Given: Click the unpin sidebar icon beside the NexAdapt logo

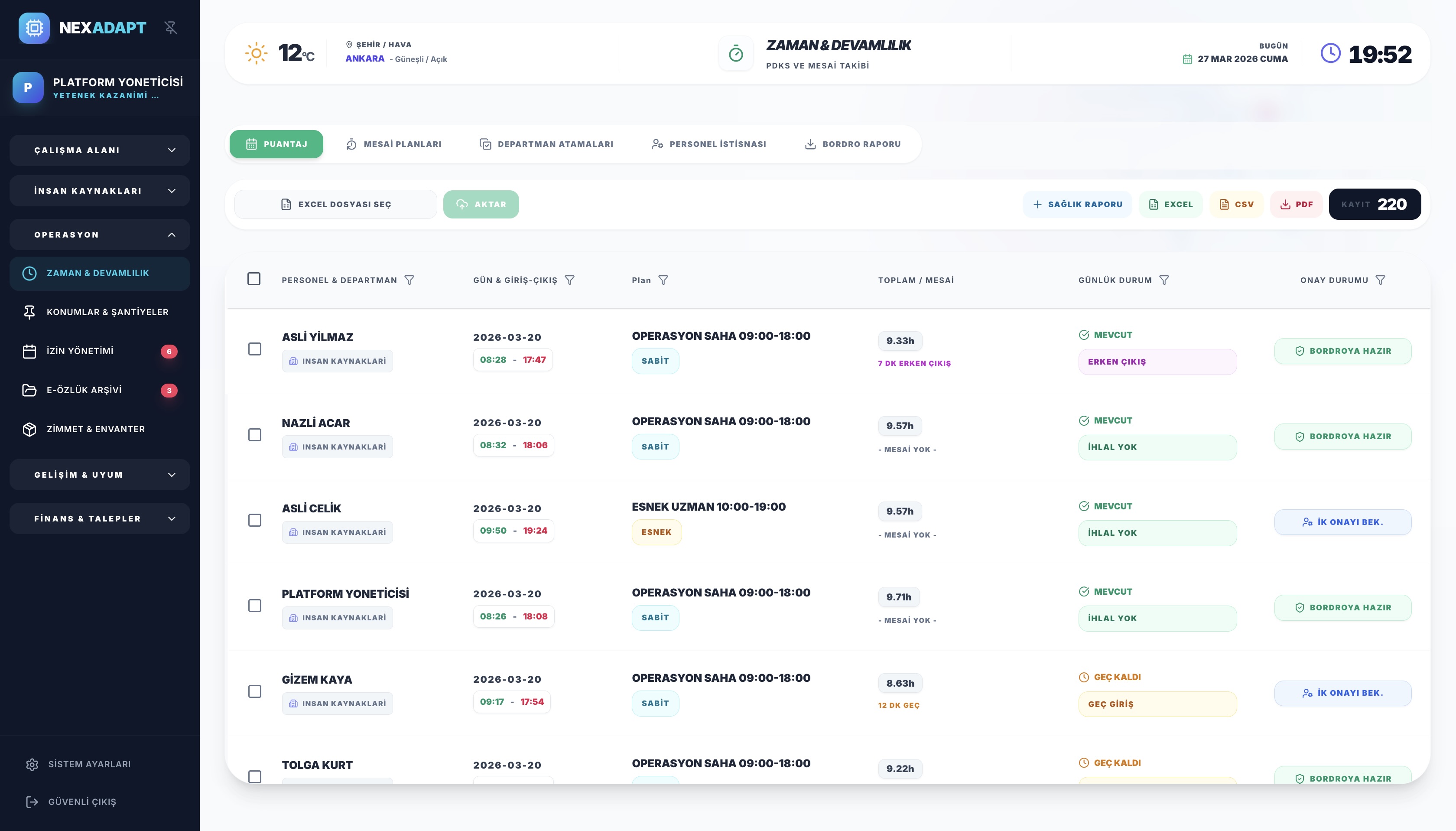Looking at the screenshot, I should [x=171, y=27].
